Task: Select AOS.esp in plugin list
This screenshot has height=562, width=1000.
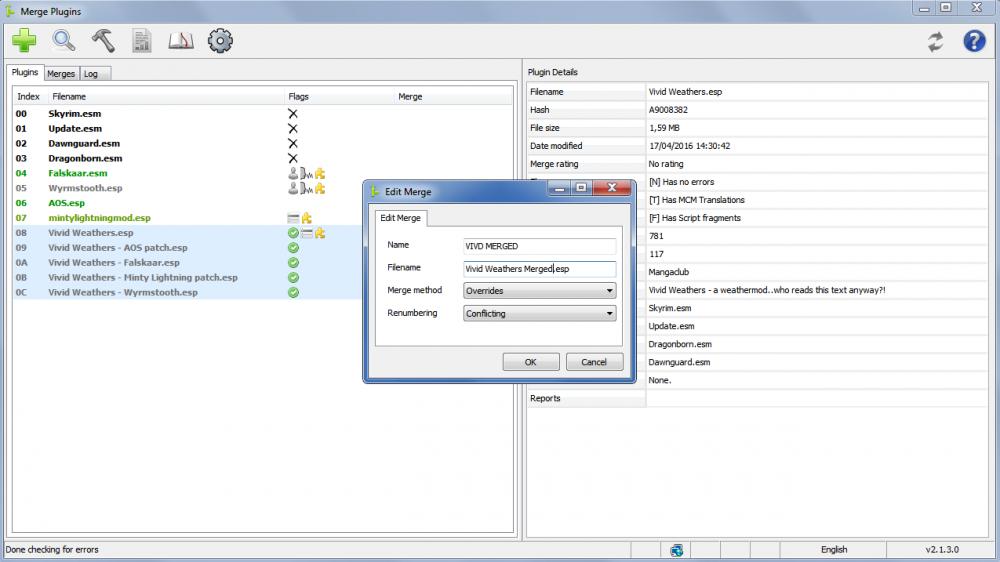Action: [66, 203]
